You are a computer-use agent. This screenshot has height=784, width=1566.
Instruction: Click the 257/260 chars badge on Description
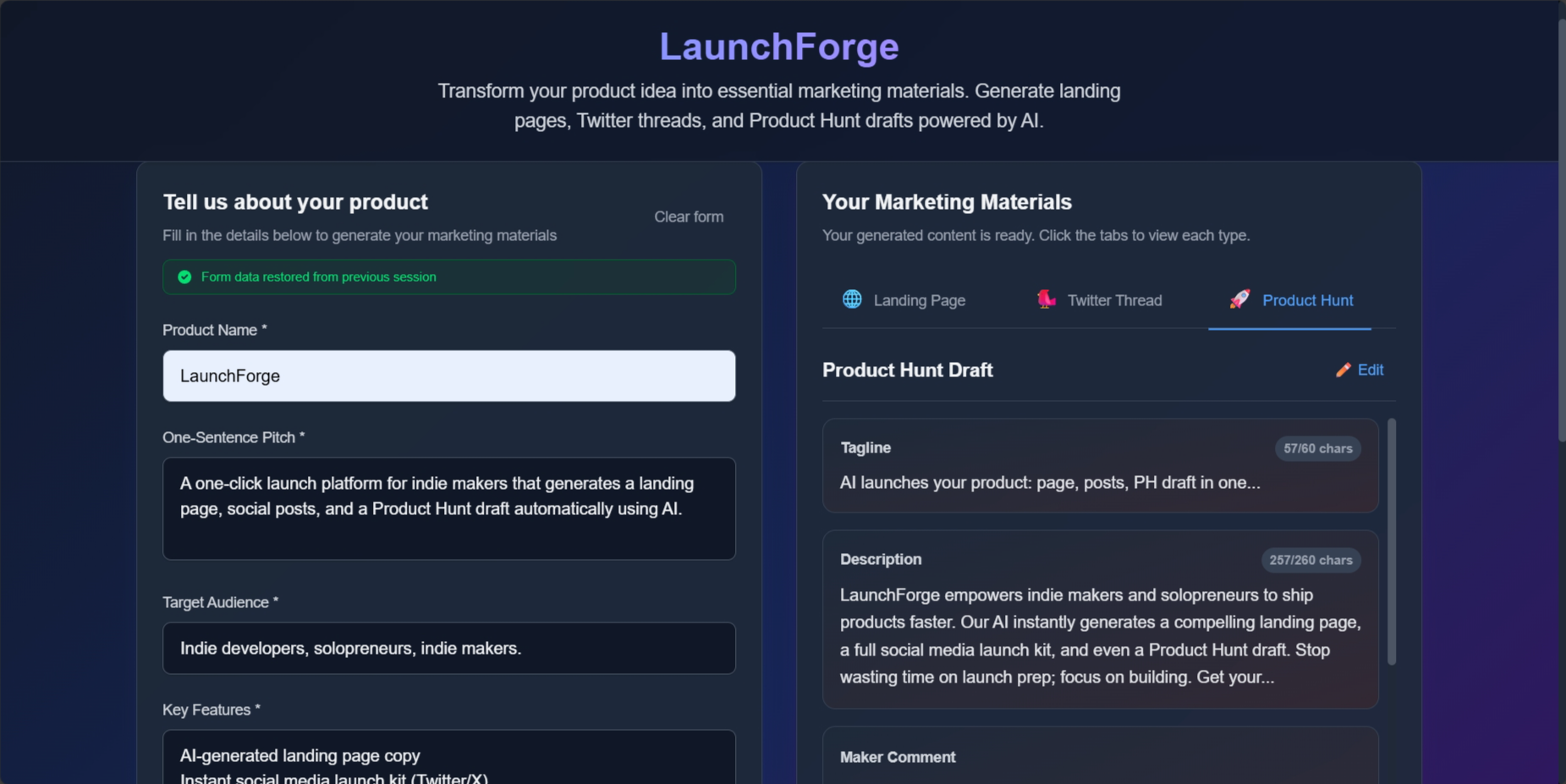click(1310, 559)
